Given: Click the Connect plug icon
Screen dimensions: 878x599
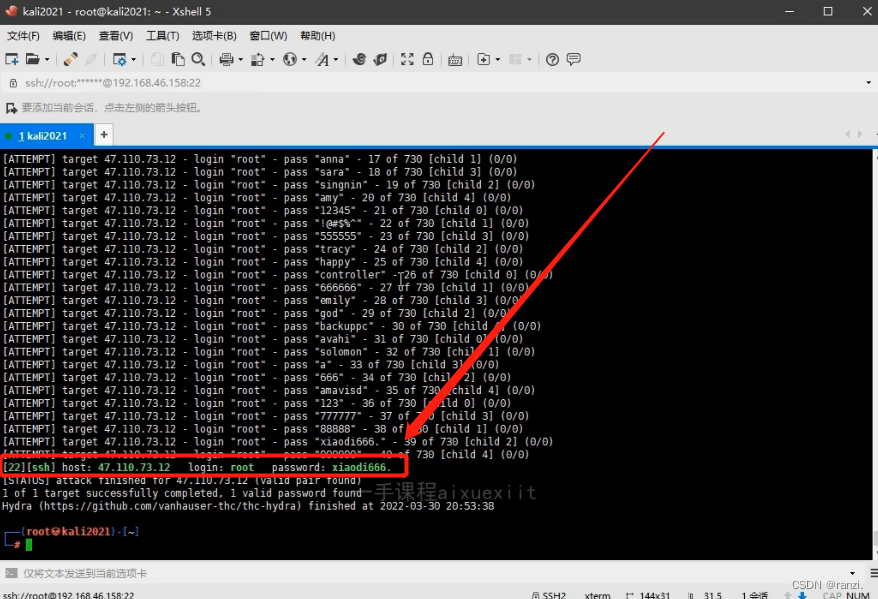Looking at the screenshot, I should [71, 59].
